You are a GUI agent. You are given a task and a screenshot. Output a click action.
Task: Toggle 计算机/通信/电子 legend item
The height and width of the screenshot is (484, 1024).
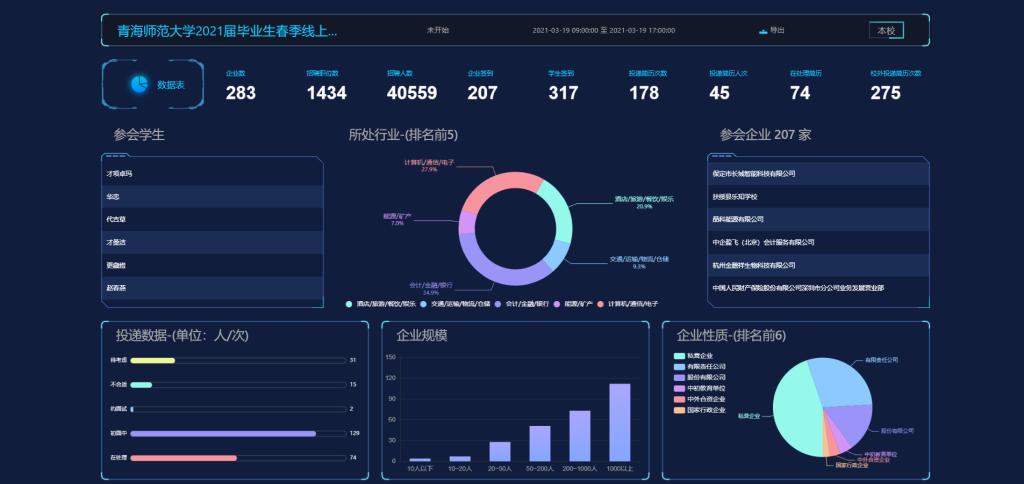pos(601,303)
